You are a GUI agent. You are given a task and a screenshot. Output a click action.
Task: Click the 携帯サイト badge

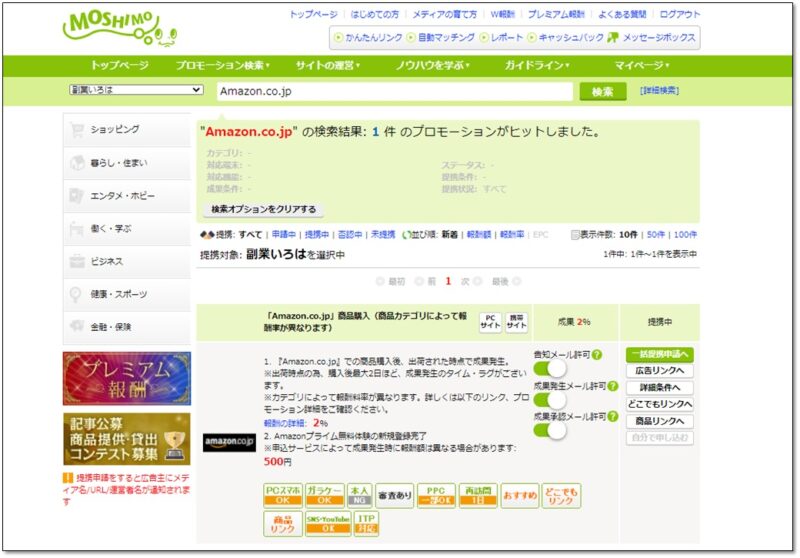tap(516, 322)
